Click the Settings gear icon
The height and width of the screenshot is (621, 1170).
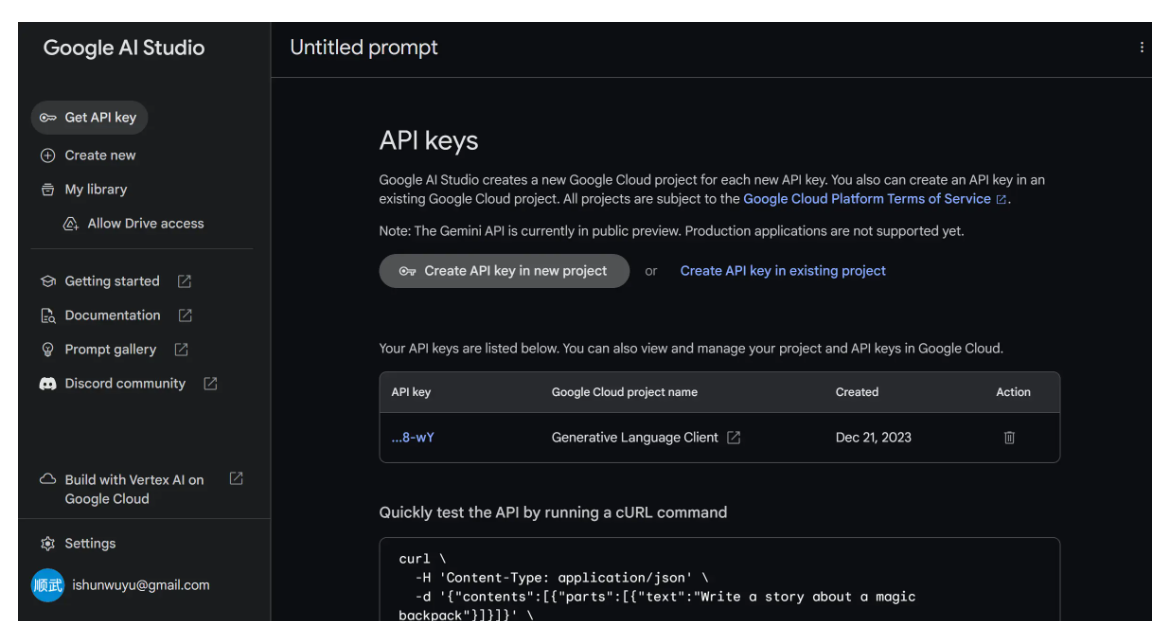click(x=48, y=543)
